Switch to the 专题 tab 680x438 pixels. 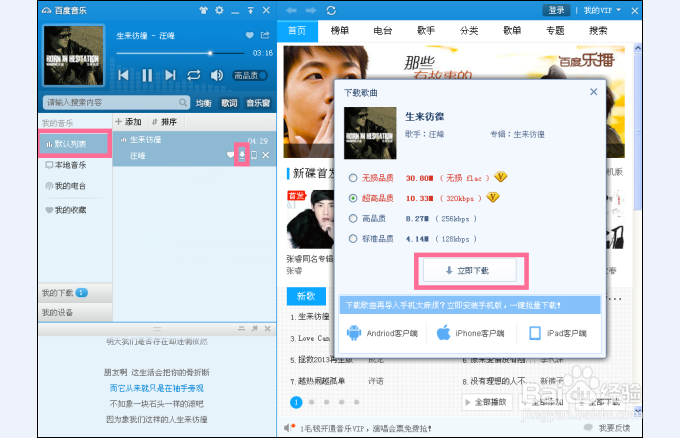pos(555,31)
